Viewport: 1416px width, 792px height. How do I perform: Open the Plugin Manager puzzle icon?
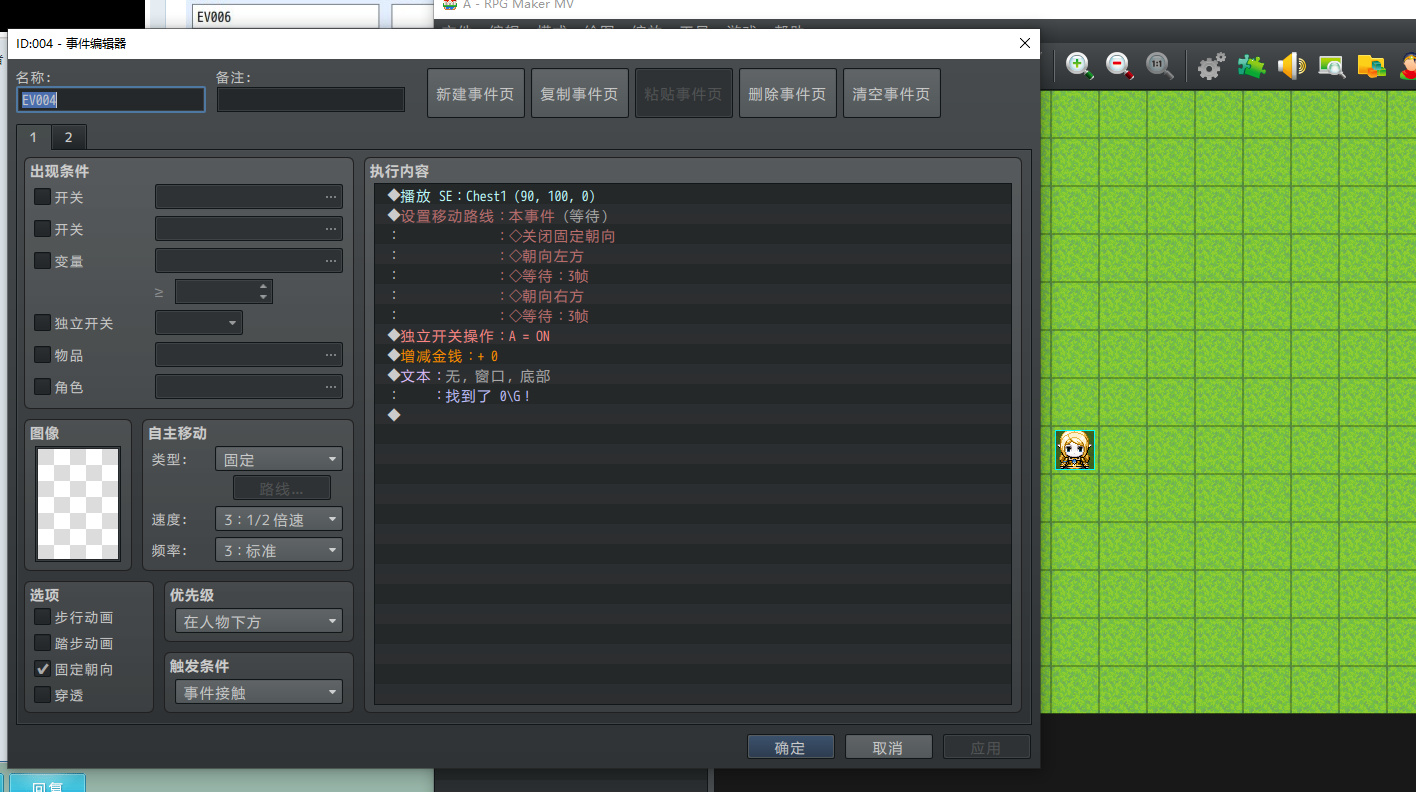pos(1251,66)
